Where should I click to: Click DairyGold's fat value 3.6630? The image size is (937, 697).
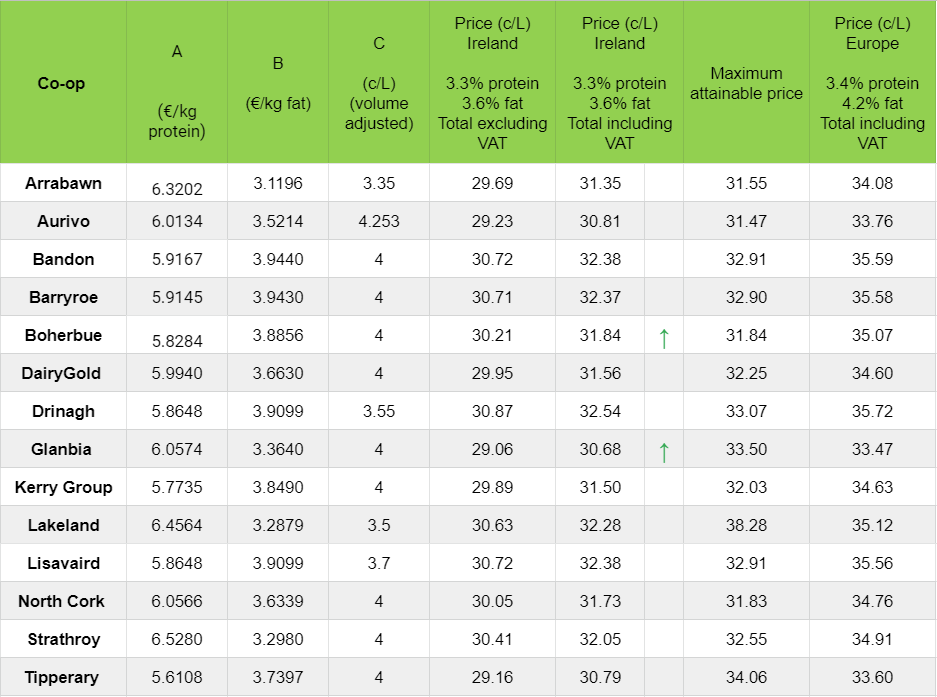(x=278, y=373)
